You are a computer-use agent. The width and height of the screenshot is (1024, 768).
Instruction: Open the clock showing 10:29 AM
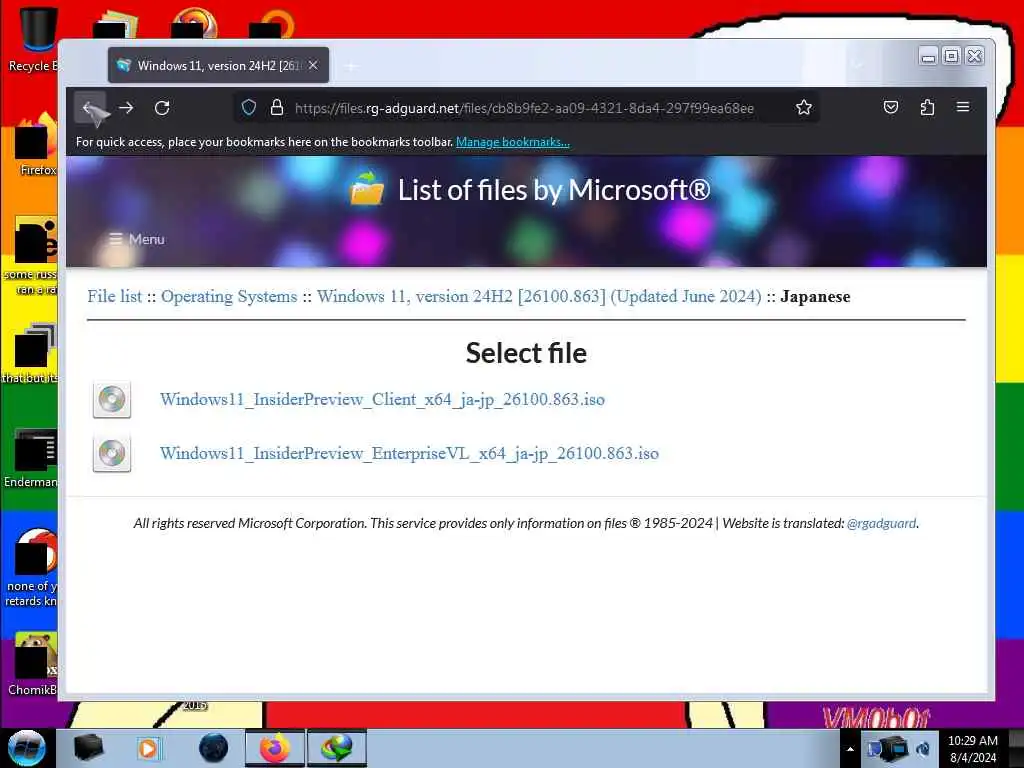click(x=972, y=749)
